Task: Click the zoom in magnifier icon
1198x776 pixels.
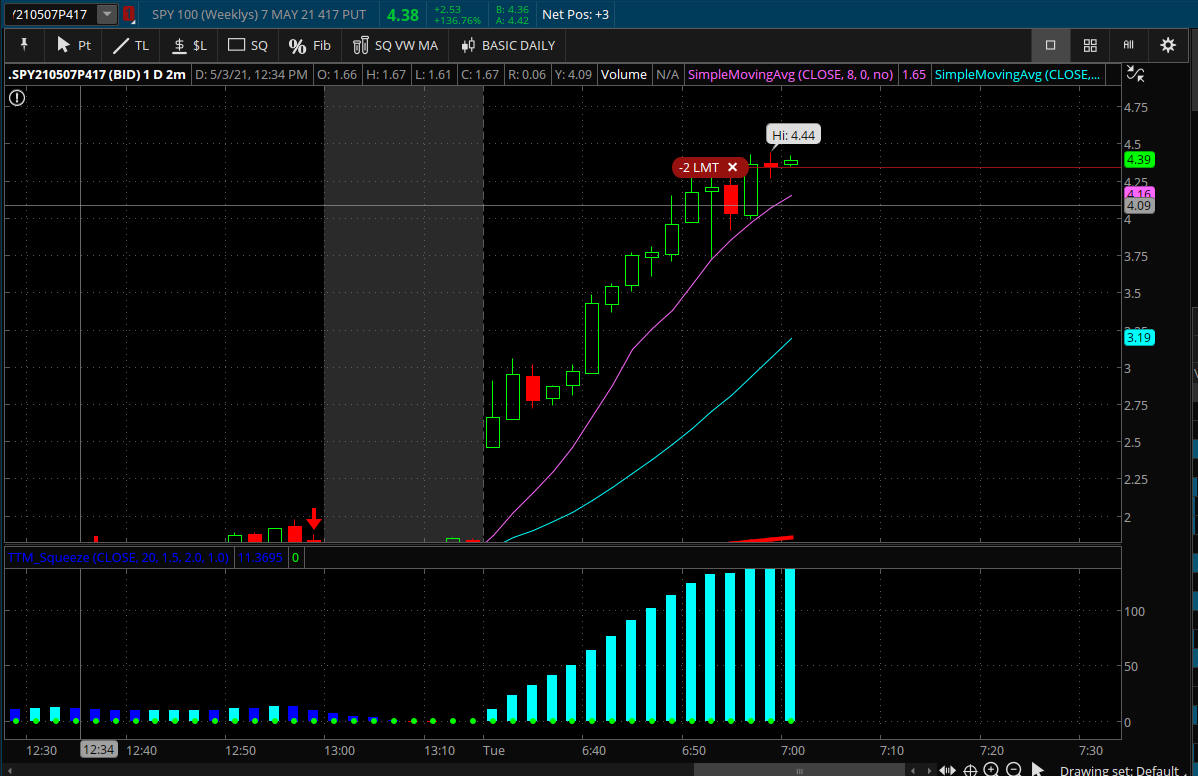Action: pyautogui.click(x=991, y=769)
